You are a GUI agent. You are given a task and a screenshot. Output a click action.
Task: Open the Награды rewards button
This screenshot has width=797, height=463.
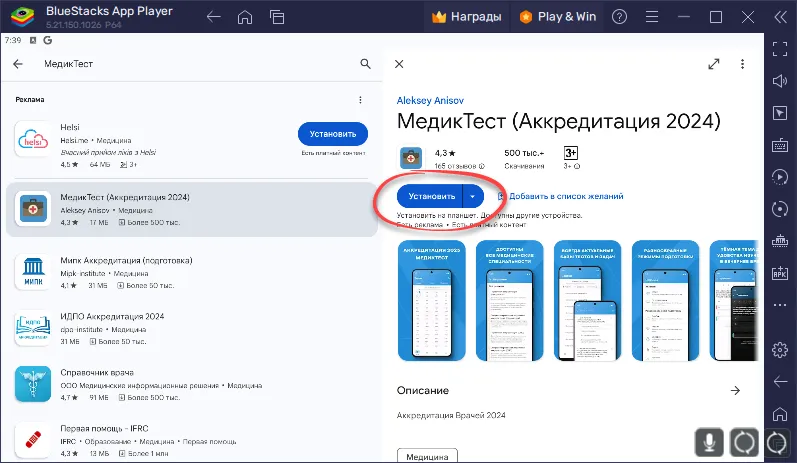(466, 17)
